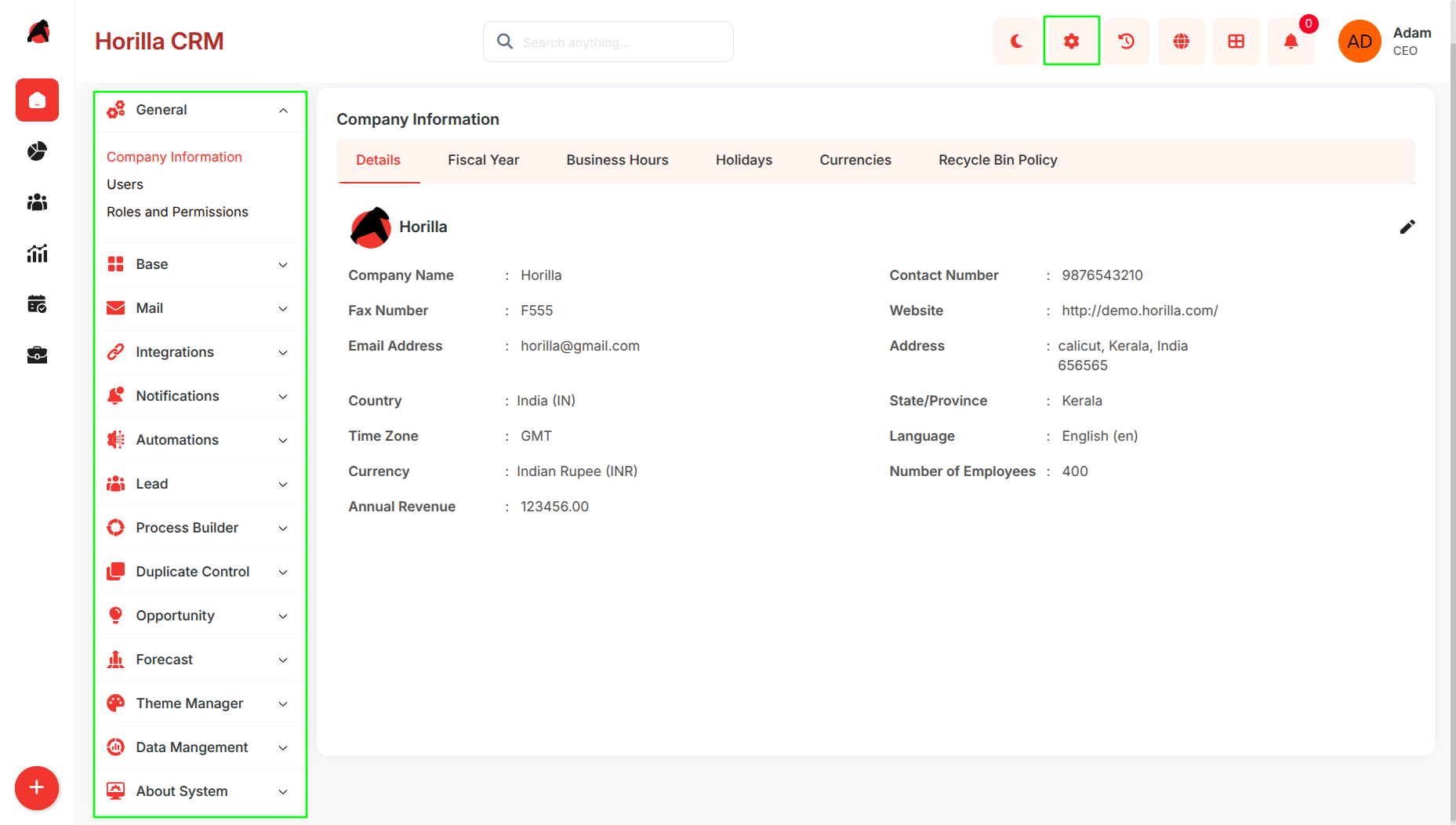Open the Roles and Permissions link
This screenshot has width=1456, height=825.
pos(178,212)
